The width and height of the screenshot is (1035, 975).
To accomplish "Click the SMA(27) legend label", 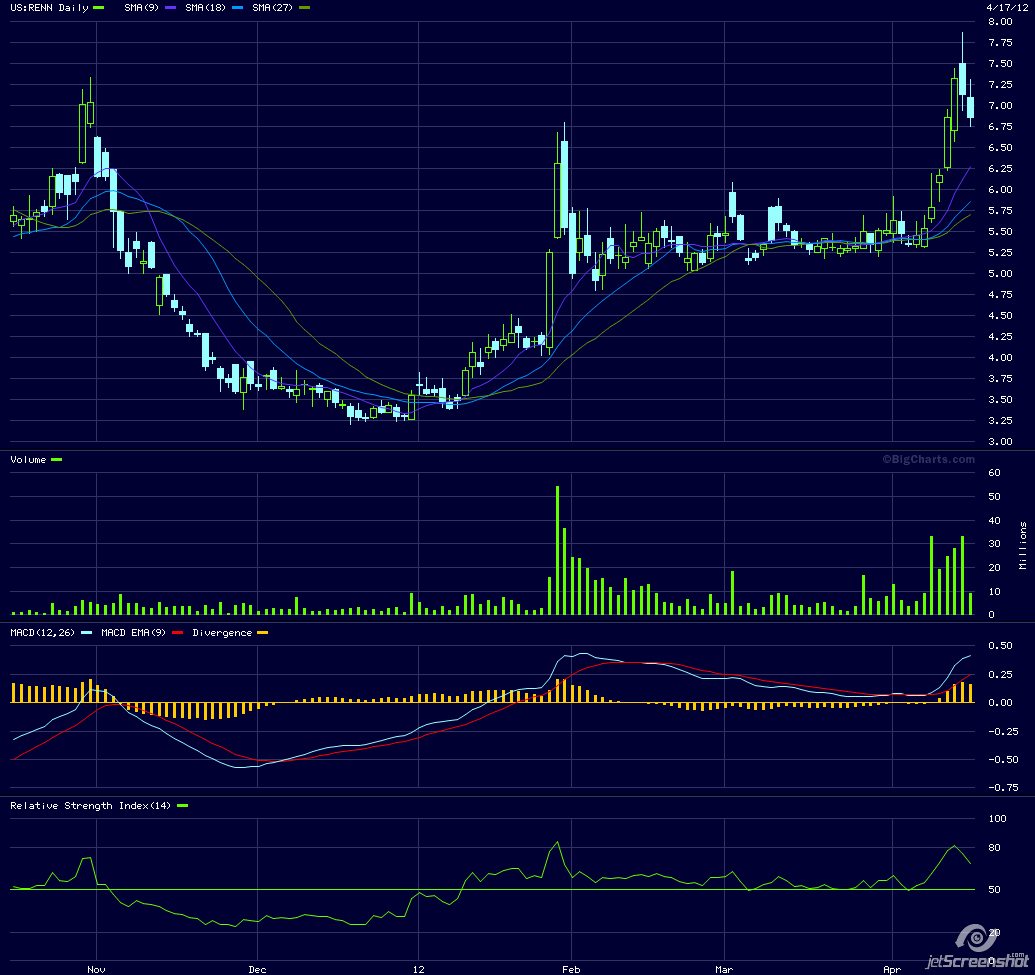I will [x=275, y=7].
